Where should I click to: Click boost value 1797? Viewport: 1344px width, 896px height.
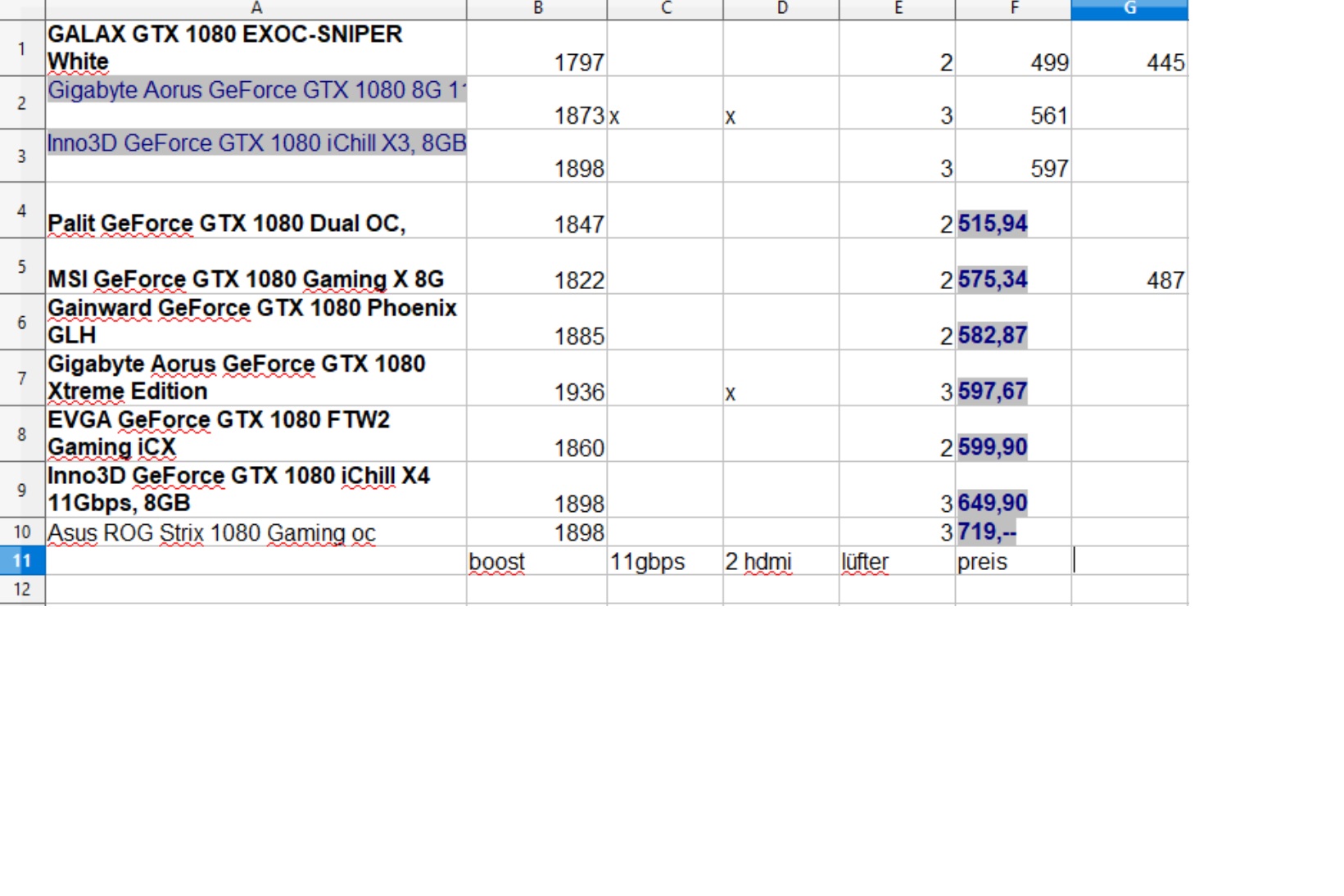pyautogui.click(x=578, y=63)
